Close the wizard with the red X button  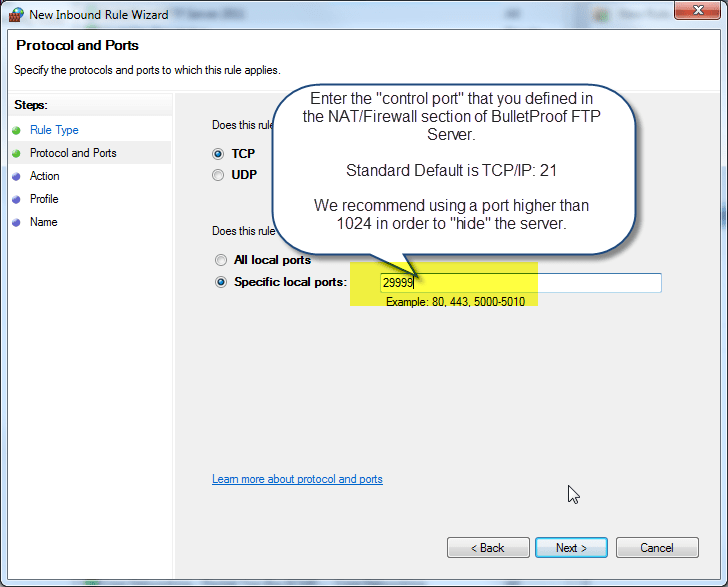click(x=697, y=10)
